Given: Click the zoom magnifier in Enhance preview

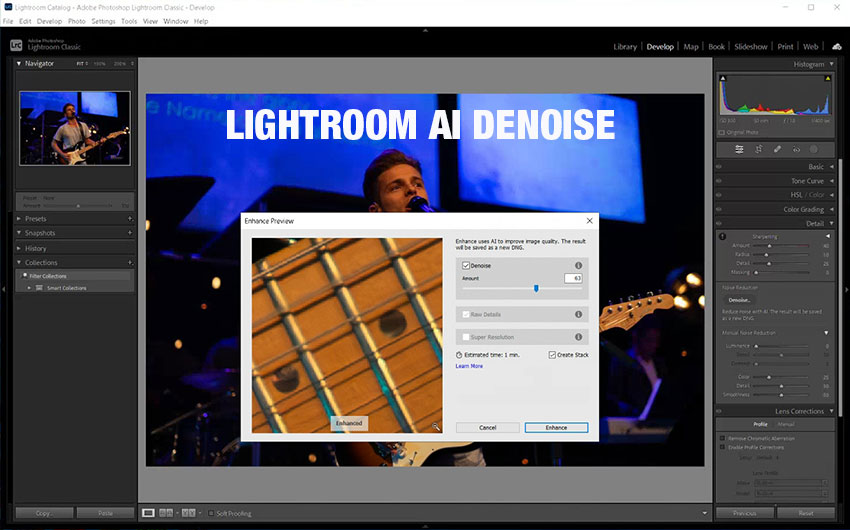Looking at the screenshot, I should pyautogui.click(x=436, y=427).
